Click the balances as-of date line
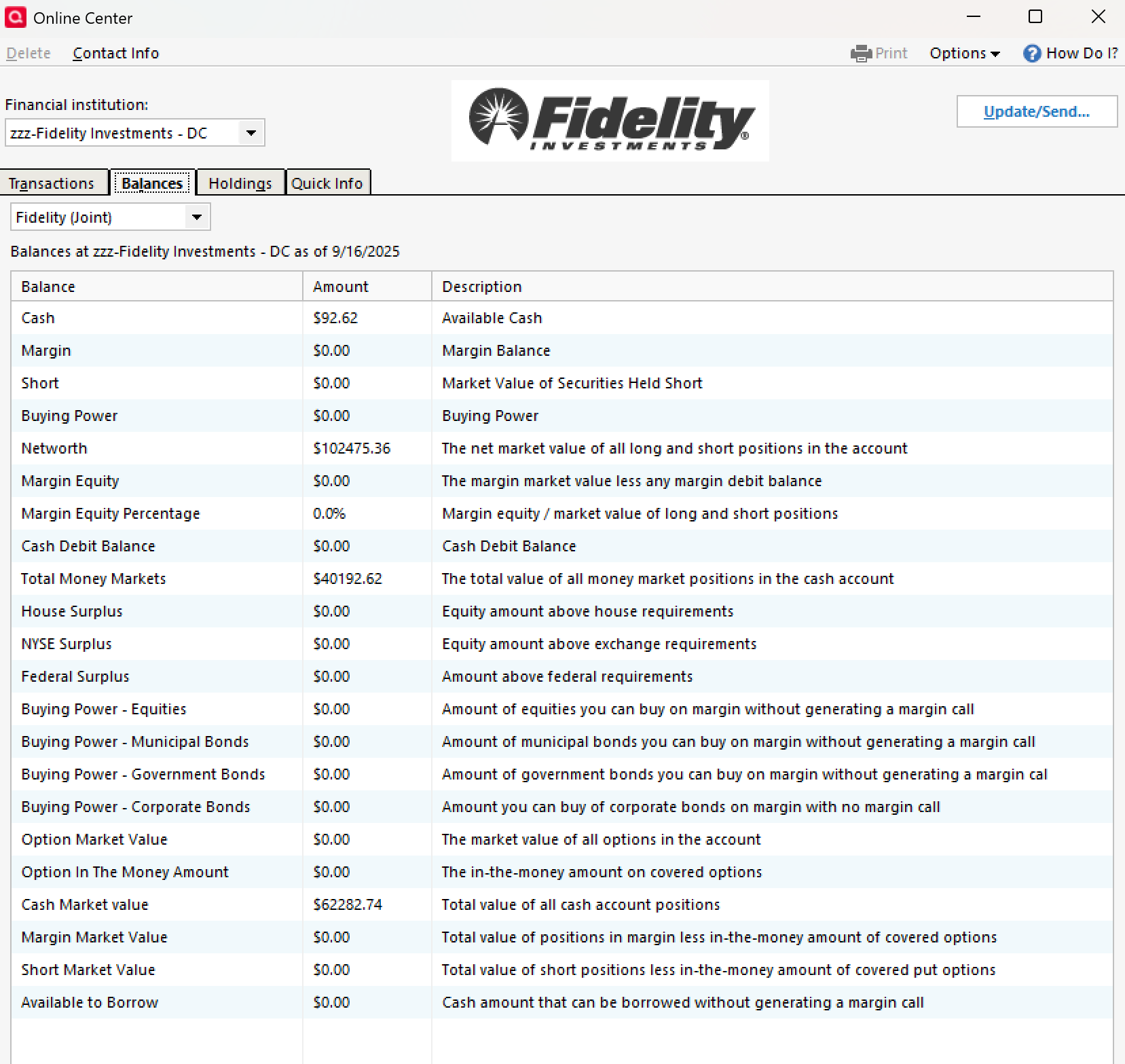1125x1064 pixels. (205, 251)
